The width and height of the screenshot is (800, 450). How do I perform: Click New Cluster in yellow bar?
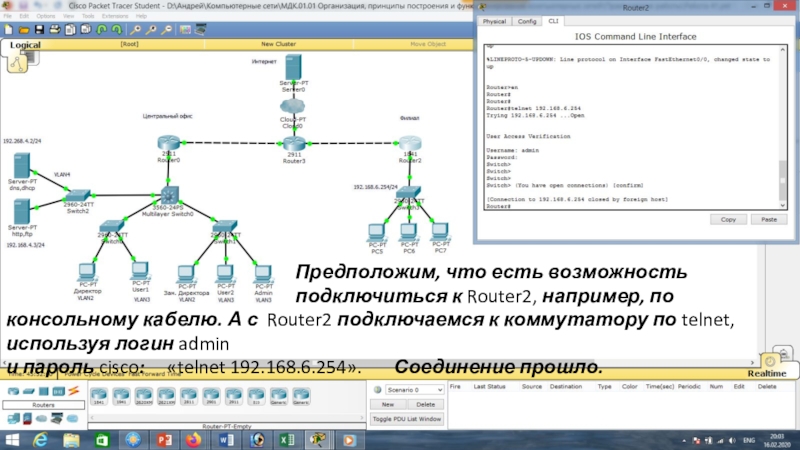pos(278,44)
